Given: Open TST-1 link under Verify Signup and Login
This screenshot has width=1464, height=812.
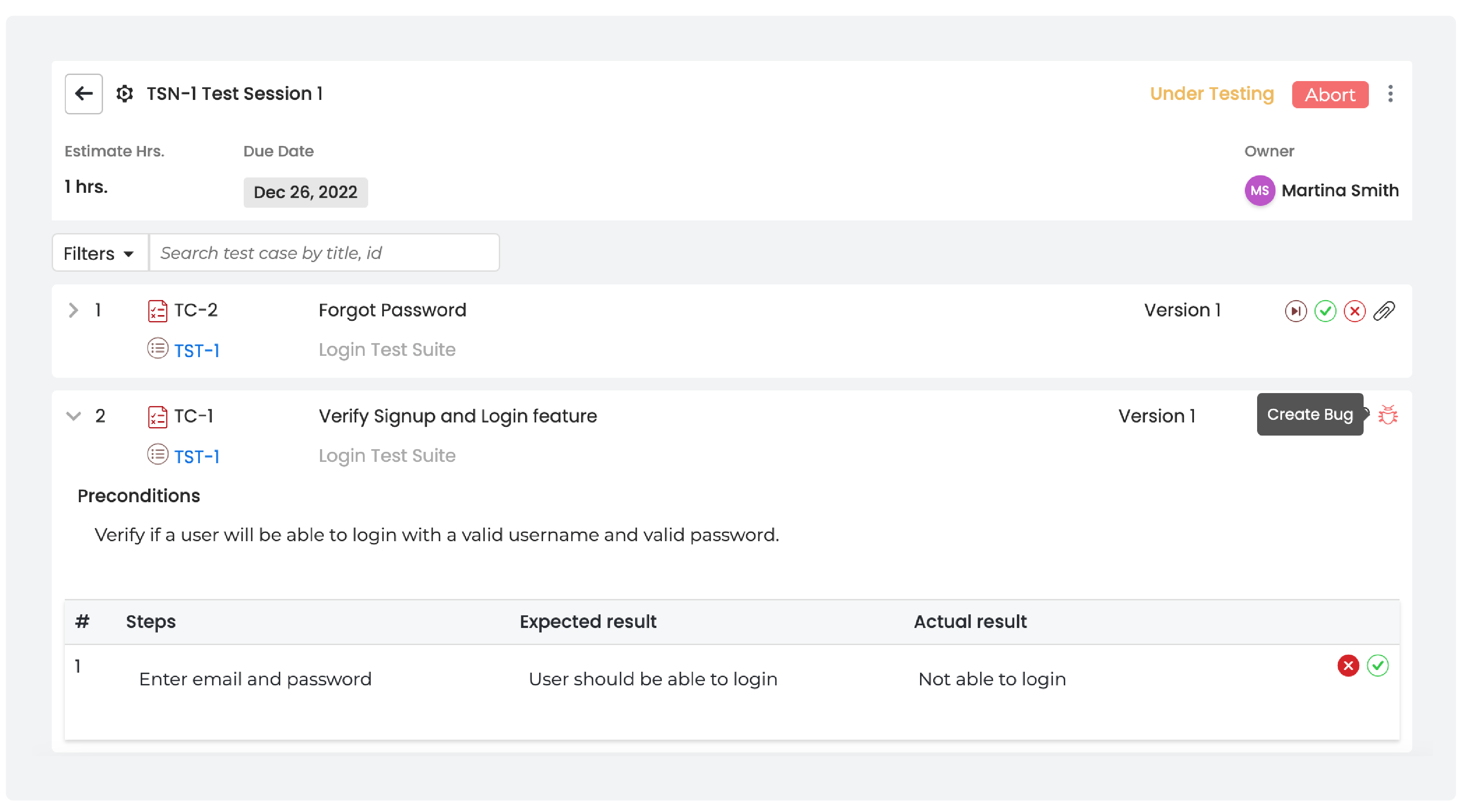Looking at the screenshot, I should click(x=197, y=457).
